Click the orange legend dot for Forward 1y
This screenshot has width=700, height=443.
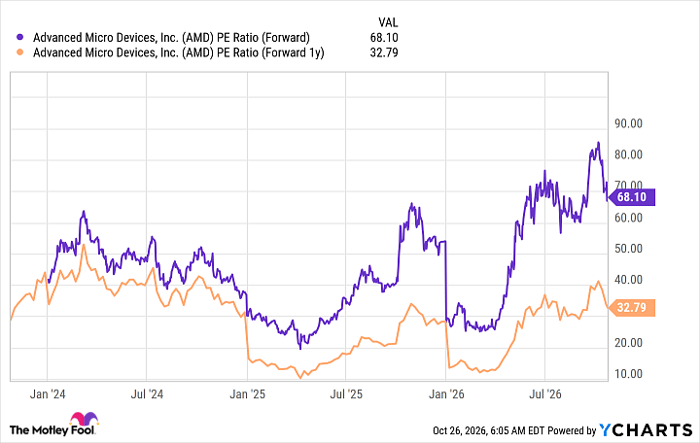(x=20, y=53)
